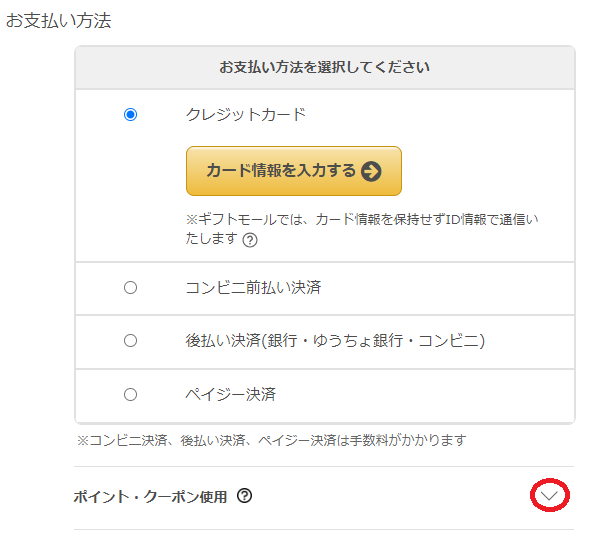Click the お支払い方法を選択してください table header
The image size is (602, 545).
[325, 68]
